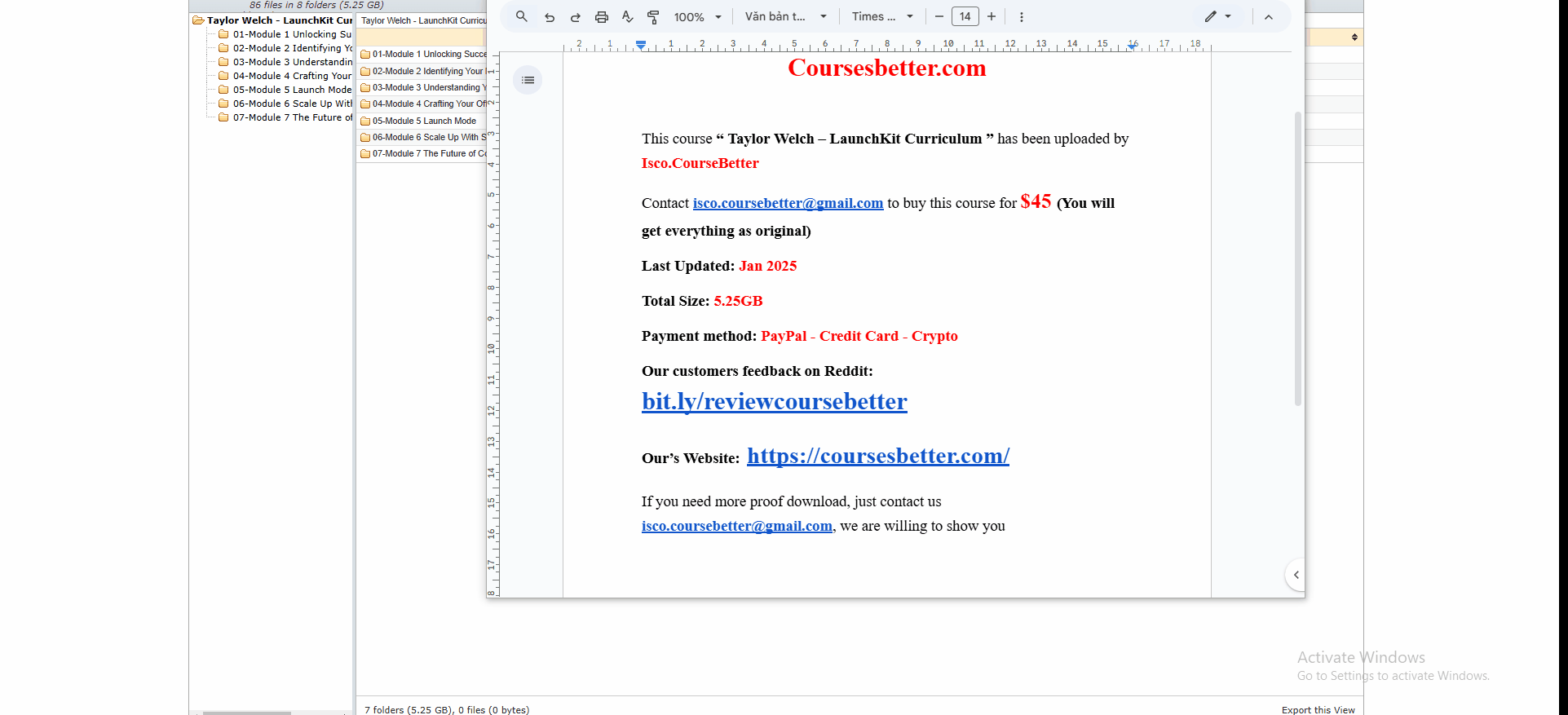Open 06-Module 6 Scale Up folder in list
The height and width of the screenshot is (715, 1568).
pyautogui.click(x=423, y=137)
